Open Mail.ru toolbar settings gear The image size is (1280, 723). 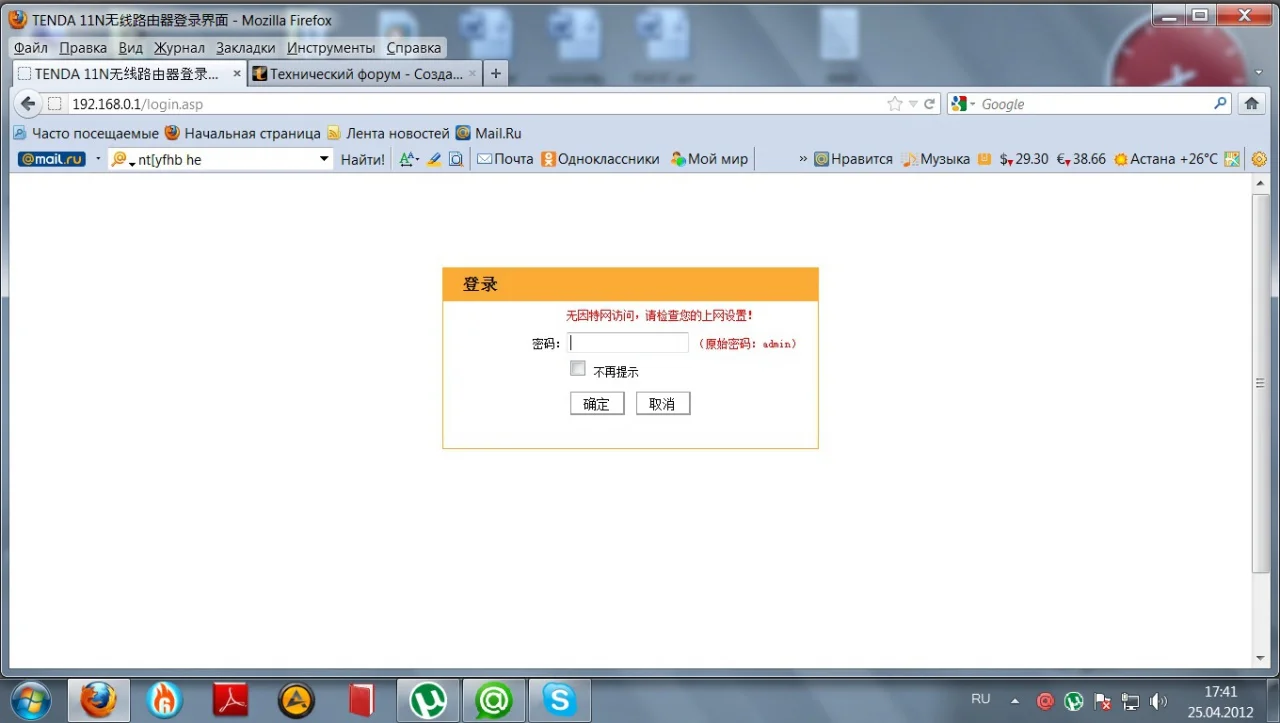click(1259, 159)
